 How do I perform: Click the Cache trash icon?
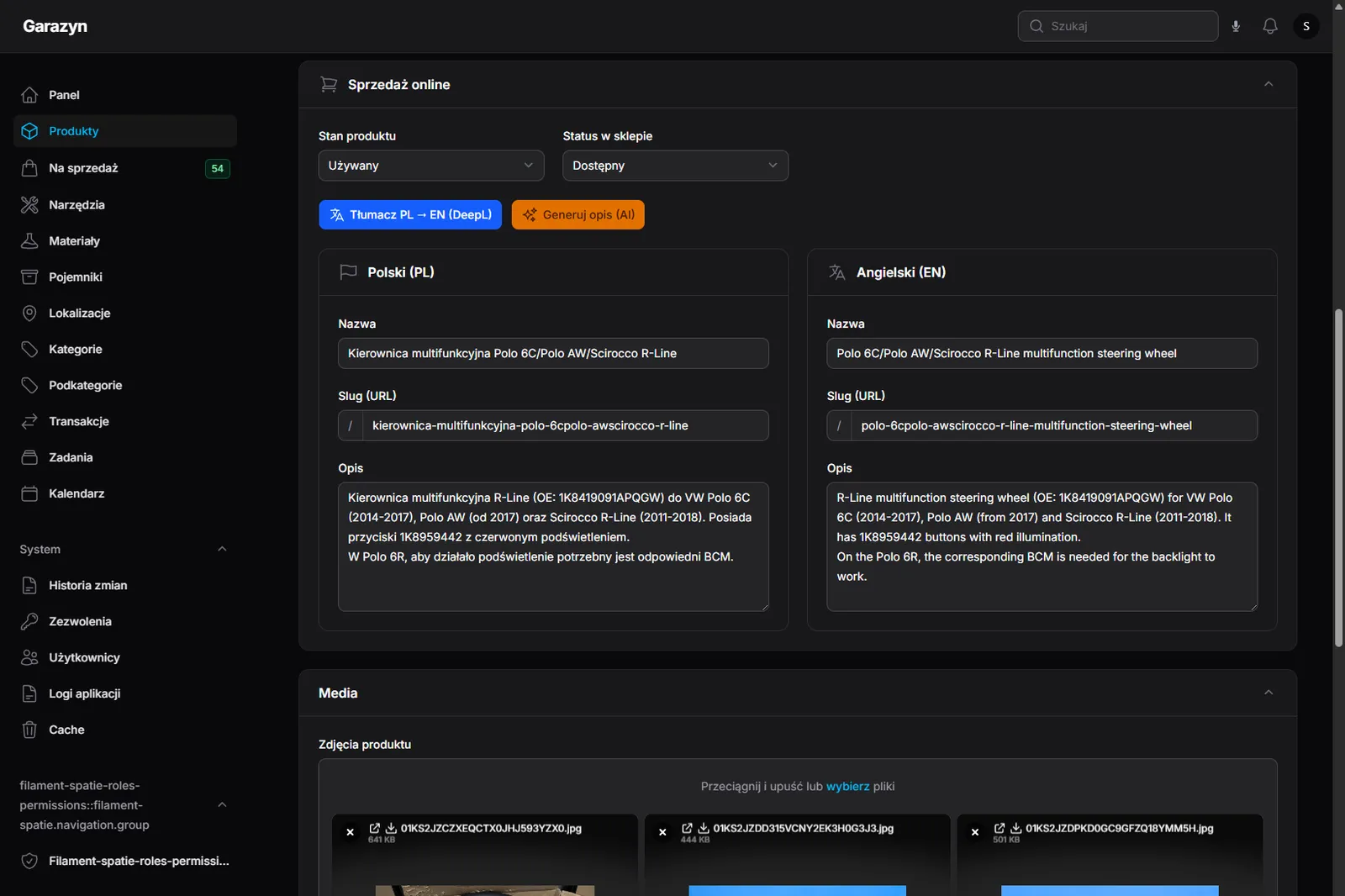pos(29,730)
